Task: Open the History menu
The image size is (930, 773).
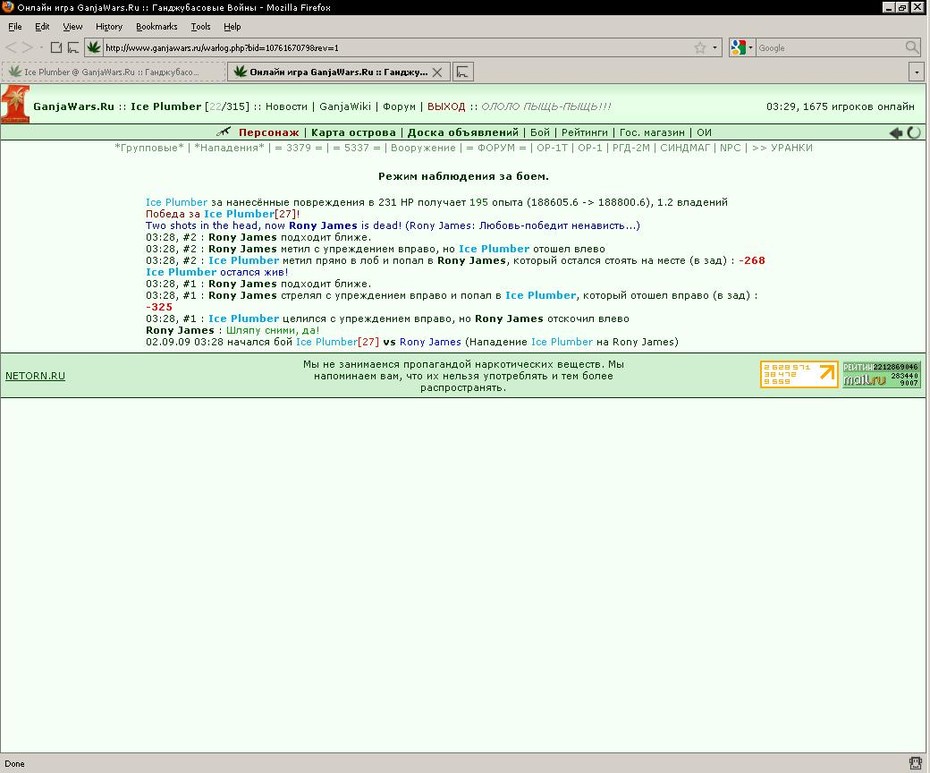Action: (x=109, y=27)
